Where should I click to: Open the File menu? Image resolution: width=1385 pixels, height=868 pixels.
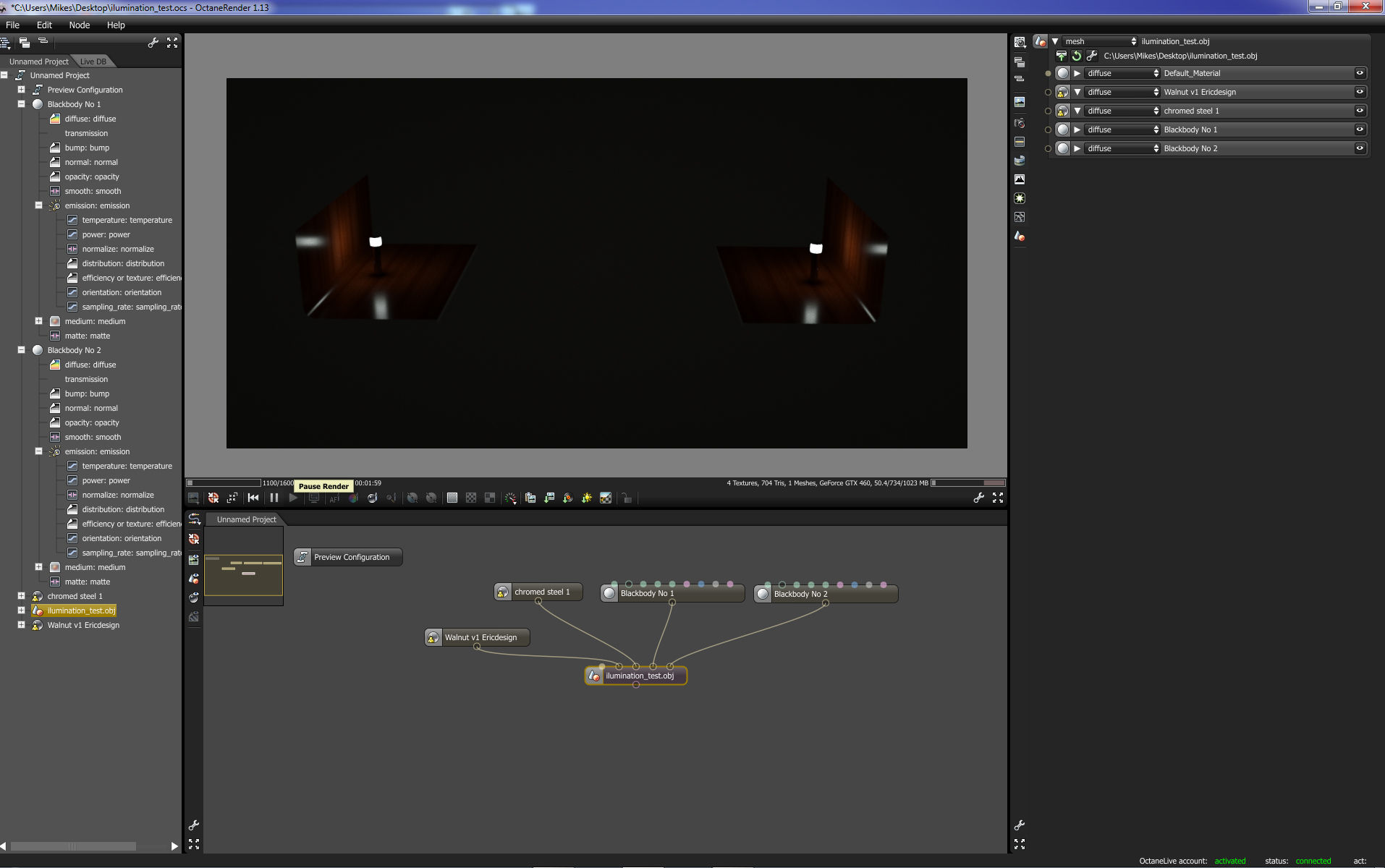coord(12,25)
